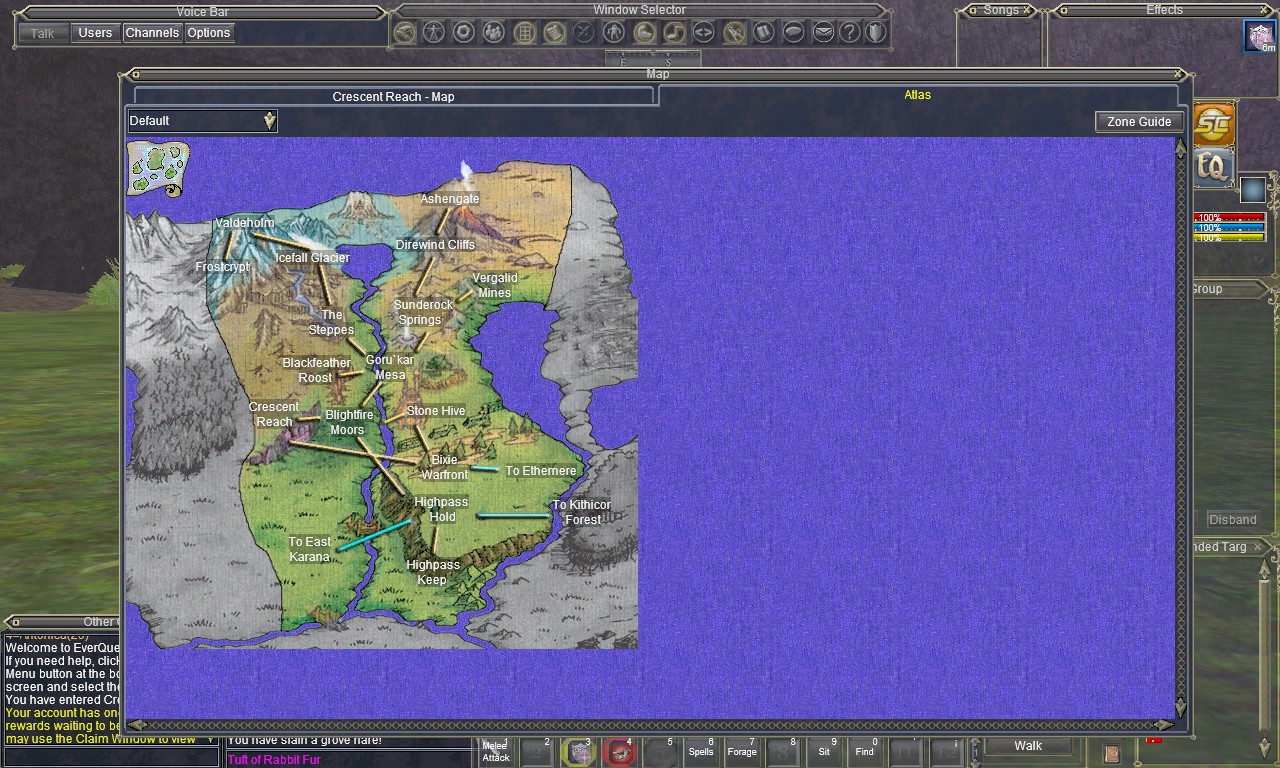Click the ring-shaped icon in Window Selector
The width and height of the screenshot is (1280, 768).
pyautogui.click(x=464, y=32)
